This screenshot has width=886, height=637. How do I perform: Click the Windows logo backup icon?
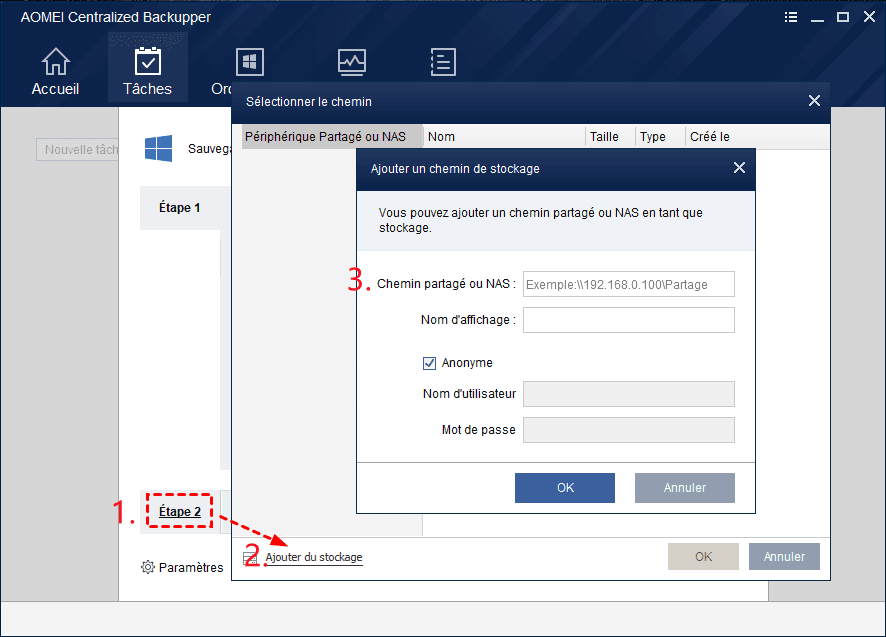coord(158,149)
